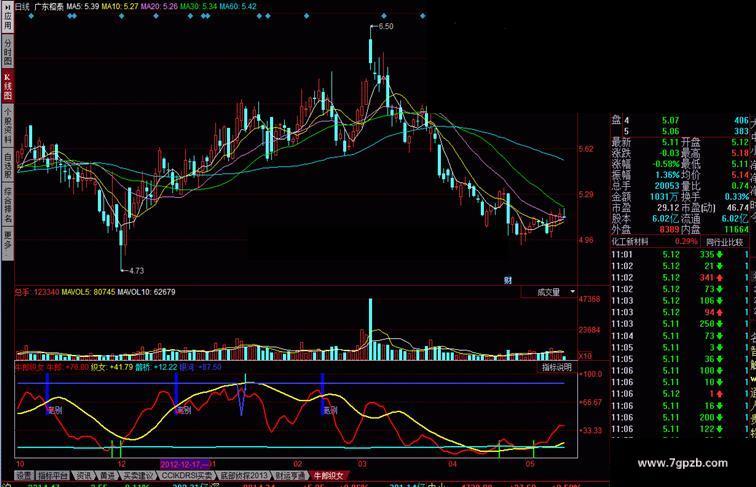Open 个股资料 from the sidebar

(x=7, y=125)
